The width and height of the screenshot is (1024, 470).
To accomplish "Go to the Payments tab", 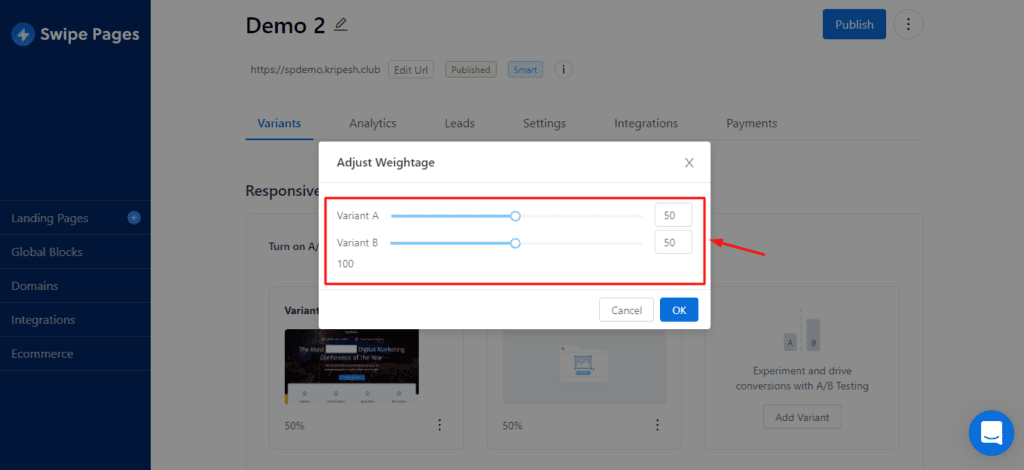I will [751, 123].
